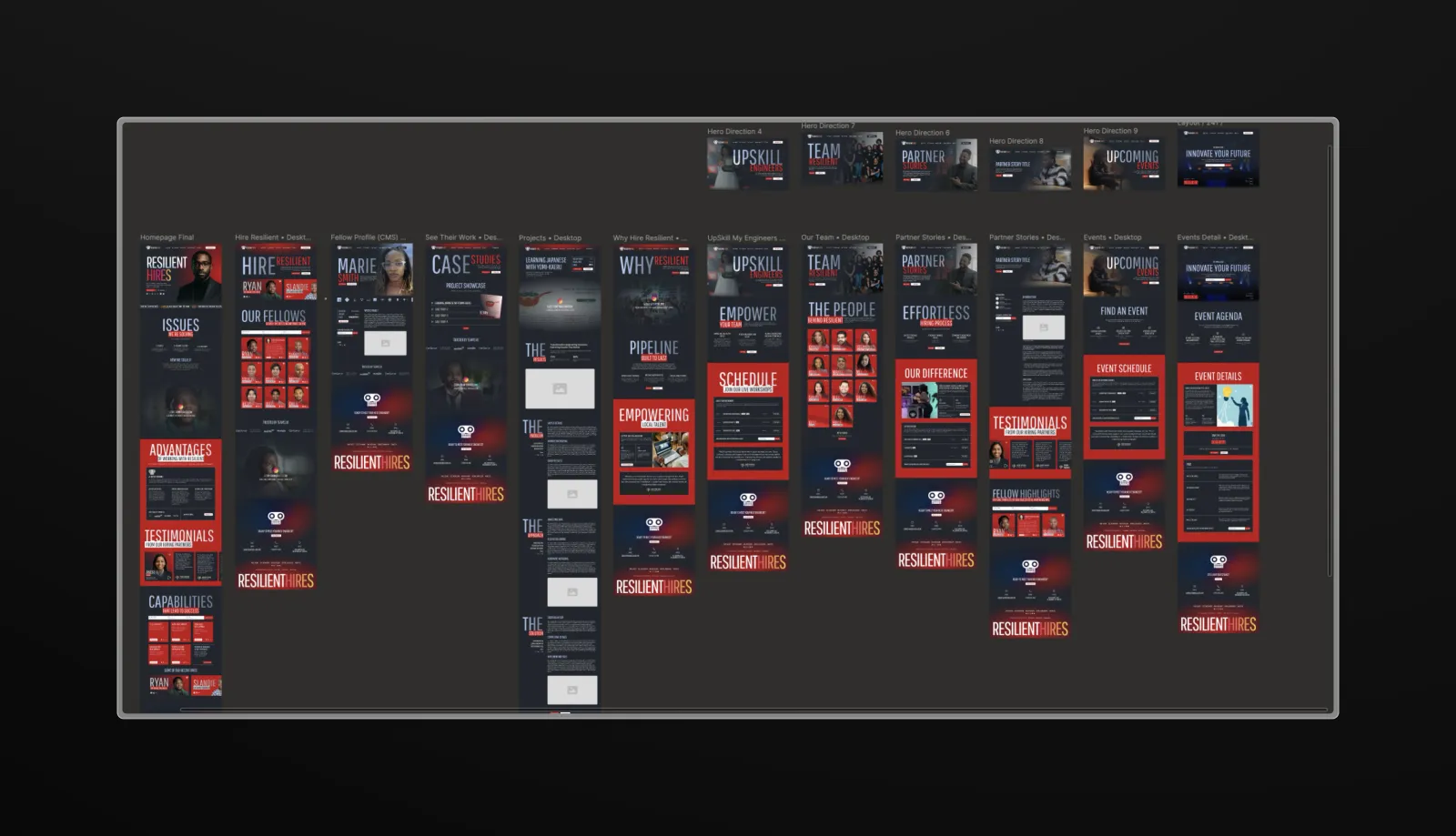Image resolution: width=1456 pixels, height=836 pixels.
Task: Select "Partner Stories" label above the Effortless page
Action: [x=932, y=237]
